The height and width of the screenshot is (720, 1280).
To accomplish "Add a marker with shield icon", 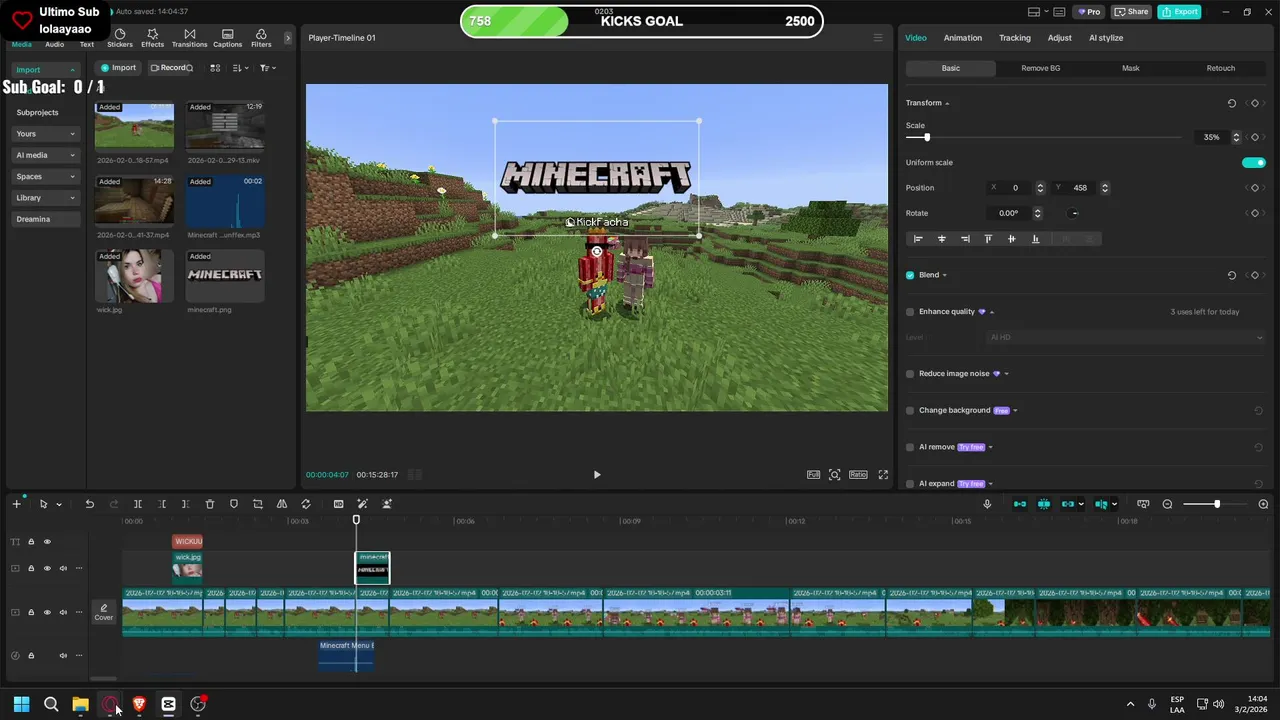I will click(234, 504).
